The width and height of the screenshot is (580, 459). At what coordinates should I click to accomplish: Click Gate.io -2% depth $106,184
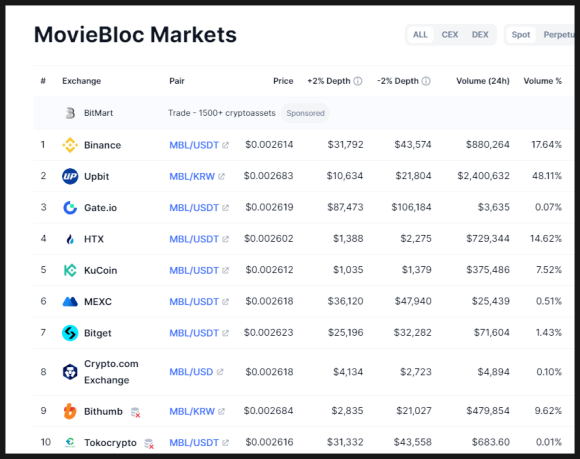[x=411, y=207]
